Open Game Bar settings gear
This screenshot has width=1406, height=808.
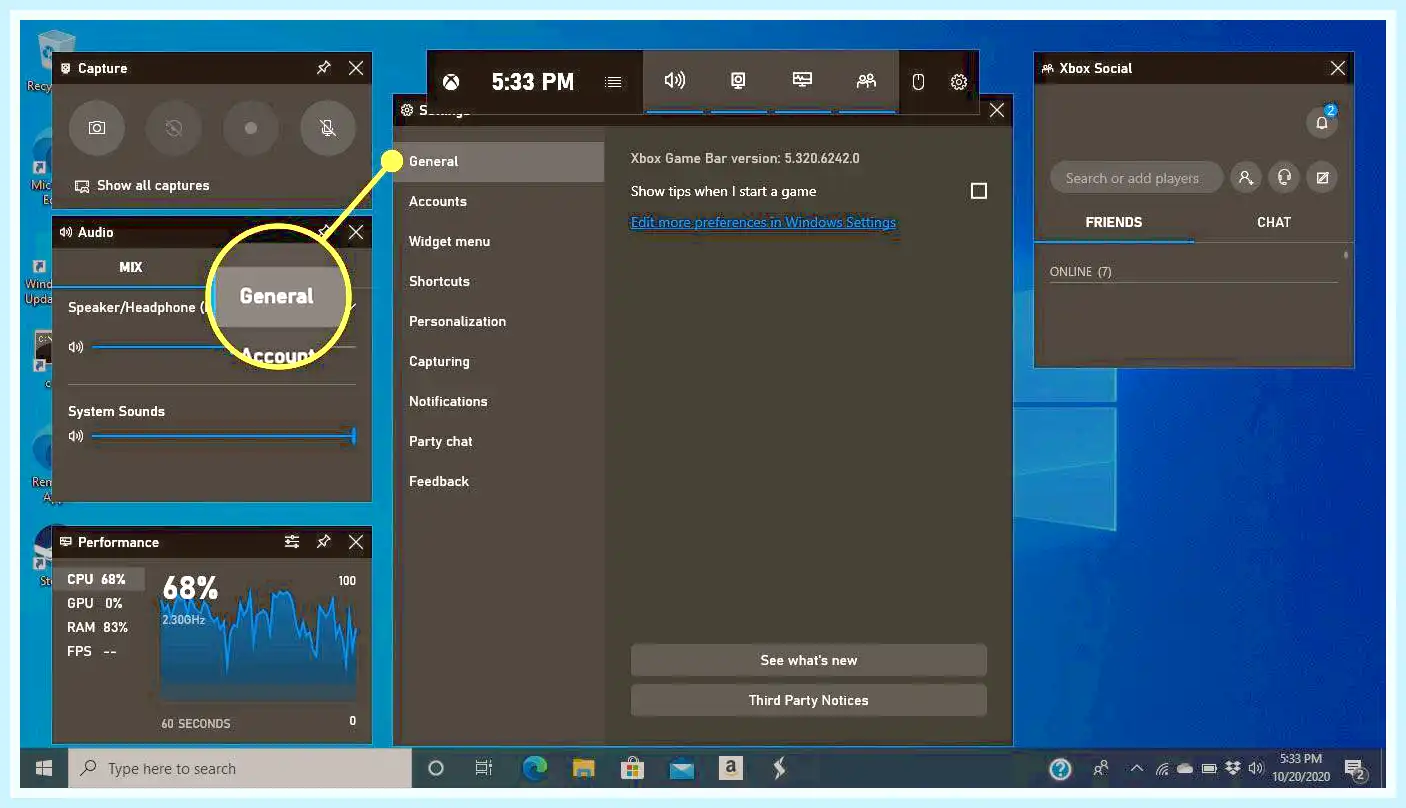[959, 82]
